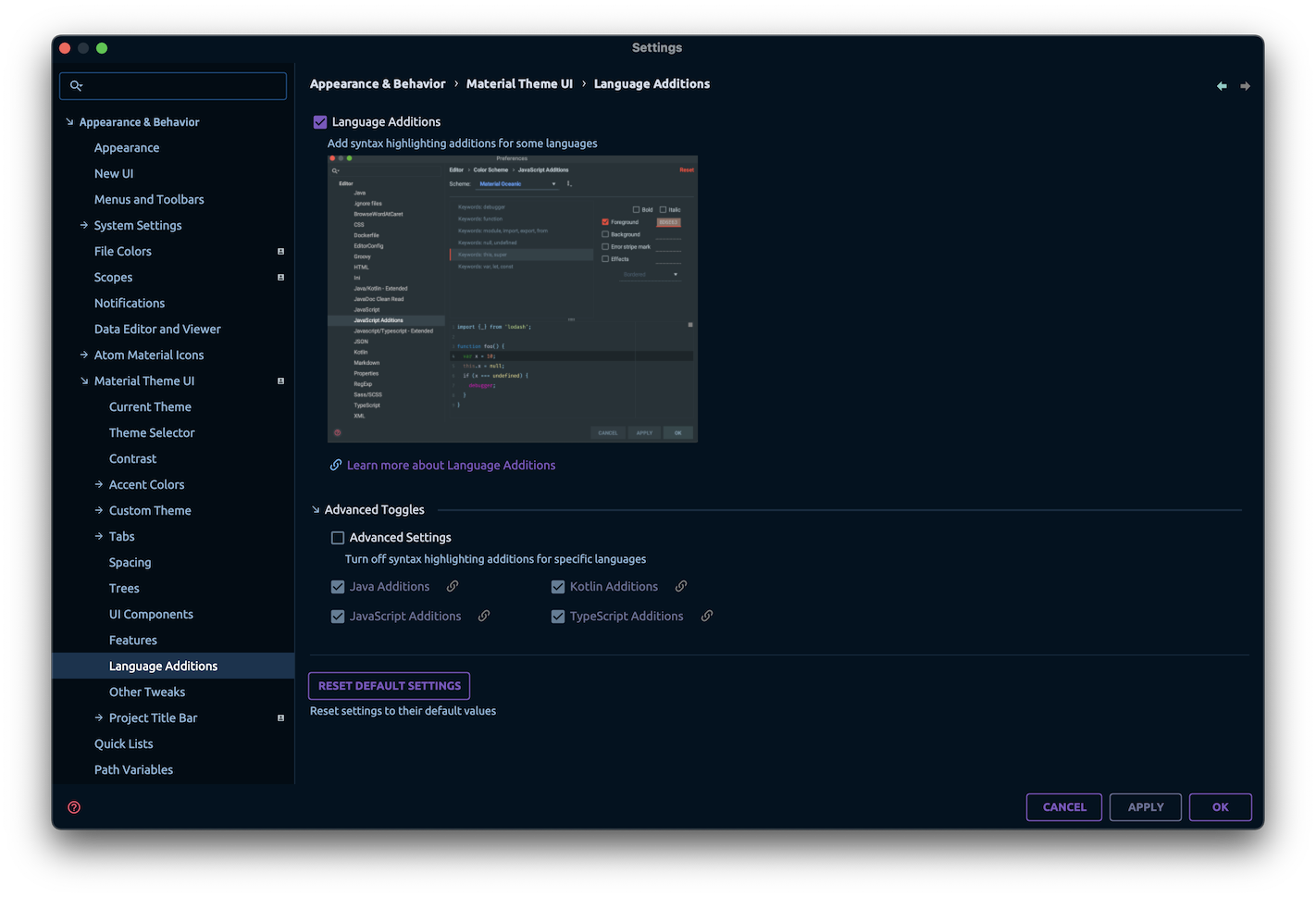The height and width of the screenshot is (898, 1316).
Task: Select Other Tweaks in the sidebar
Action: pos(146,692)
